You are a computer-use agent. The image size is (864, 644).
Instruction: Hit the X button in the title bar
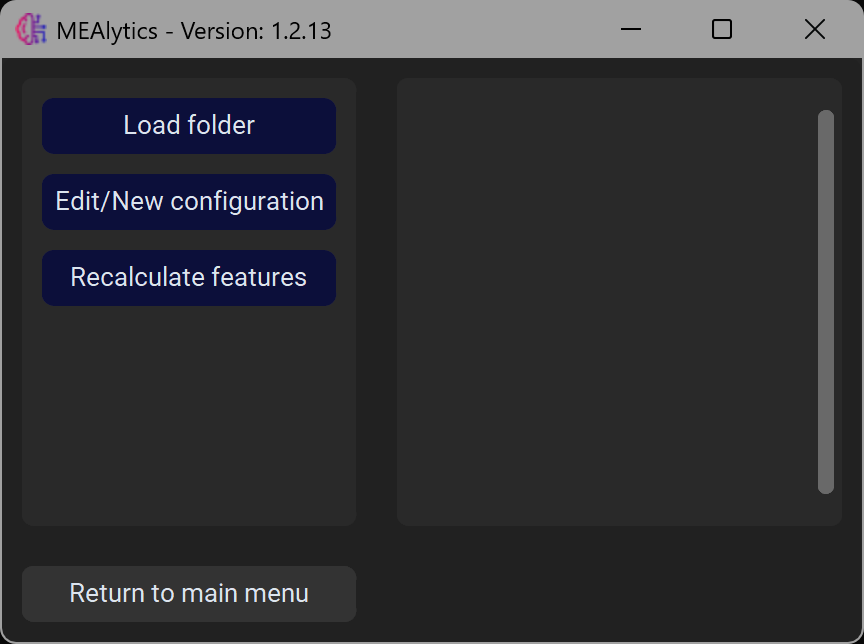point(815,30)
